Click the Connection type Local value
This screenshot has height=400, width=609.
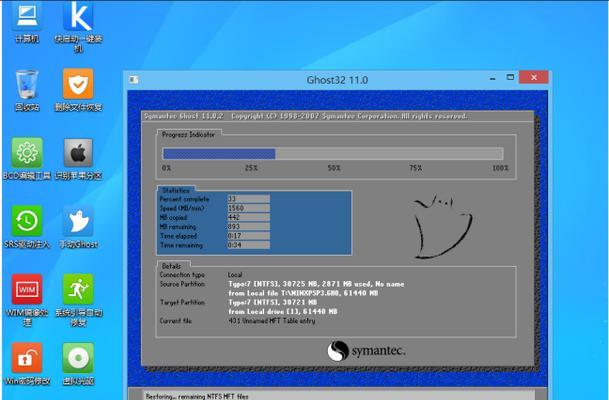235,275
